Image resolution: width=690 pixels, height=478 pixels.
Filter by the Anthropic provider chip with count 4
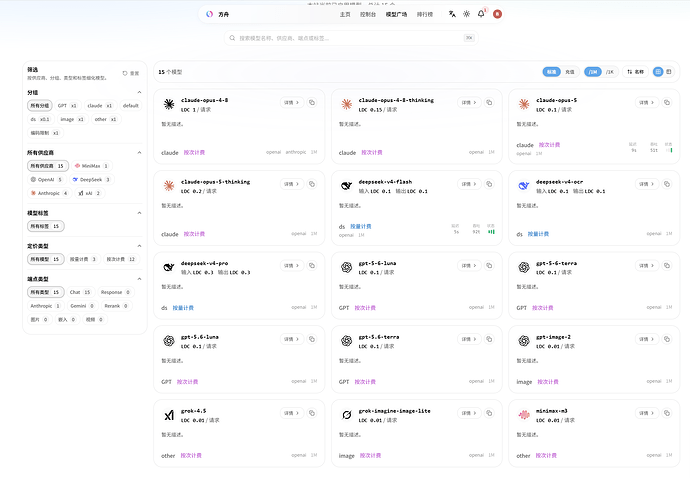tap(49, 193)
